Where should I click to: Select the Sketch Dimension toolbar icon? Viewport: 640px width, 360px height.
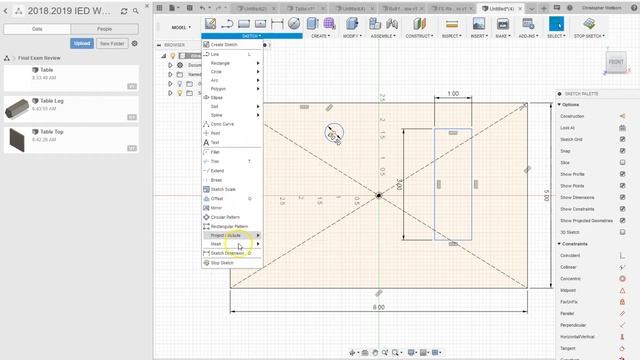coord(277,24)
